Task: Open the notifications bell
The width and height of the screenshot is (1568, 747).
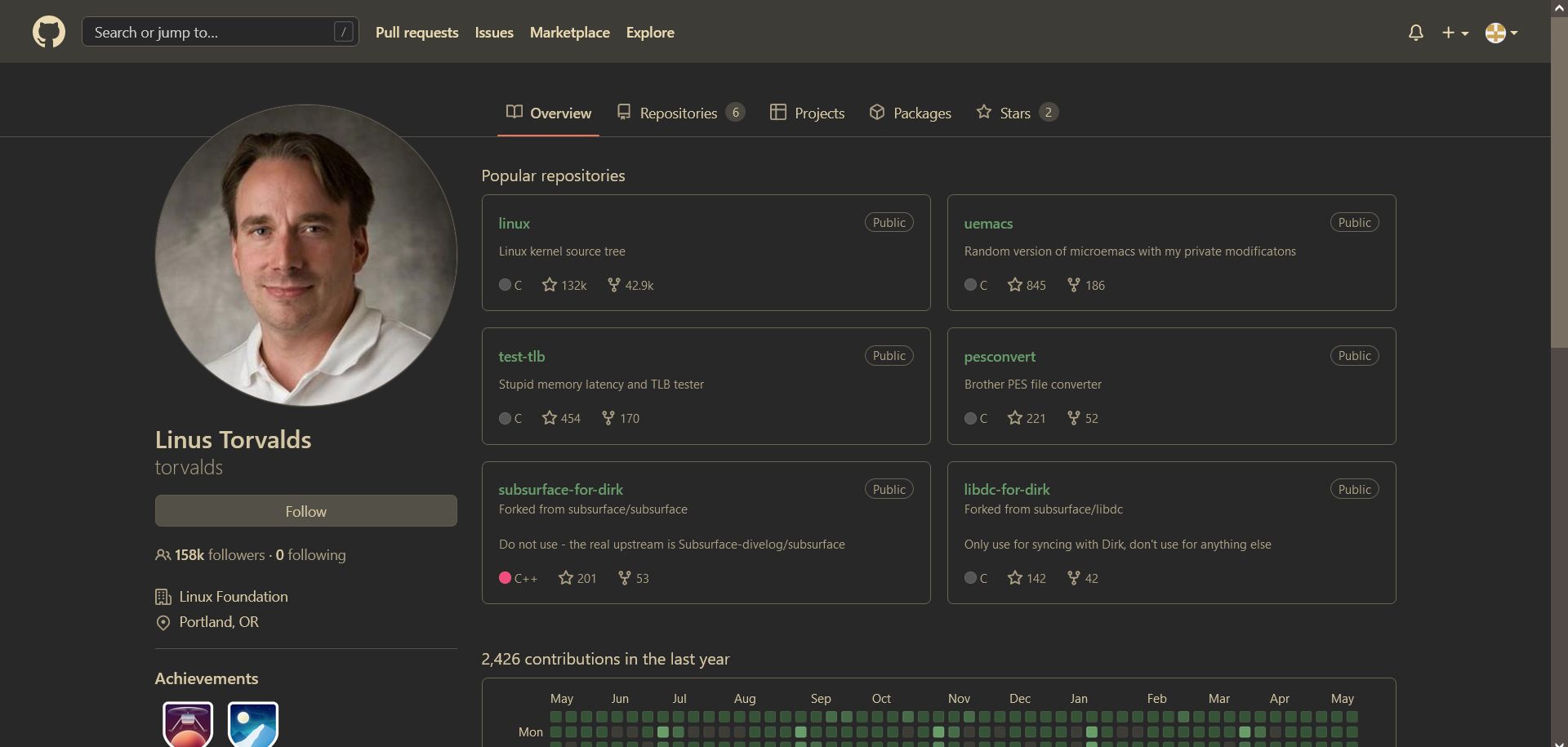Action: (1416, 33)
